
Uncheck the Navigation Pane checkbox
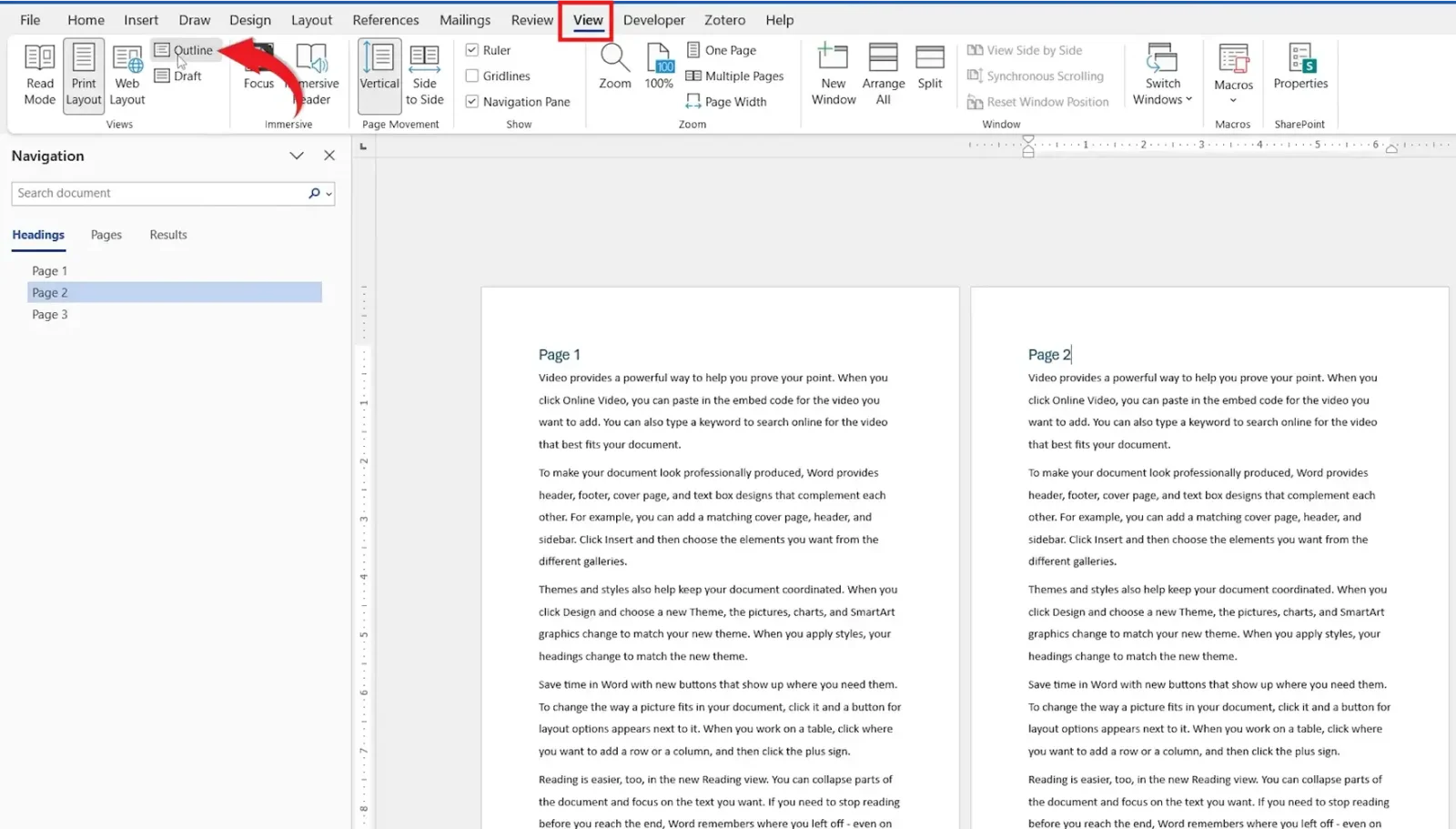(472, 101)
